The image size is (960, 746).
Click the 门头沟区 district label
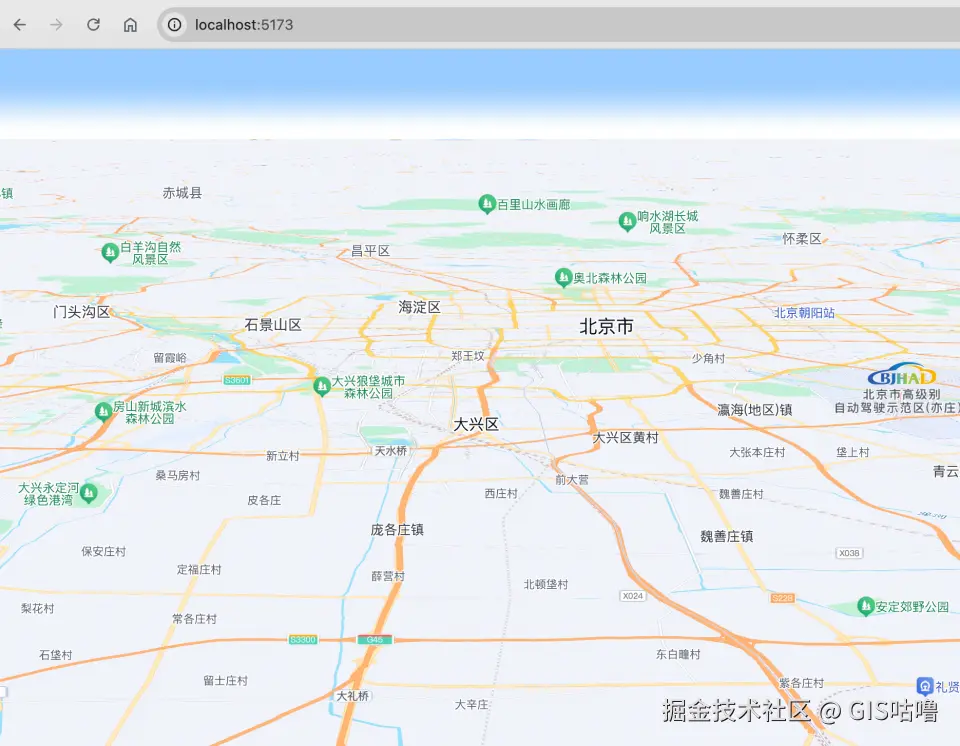coord(81,312)
